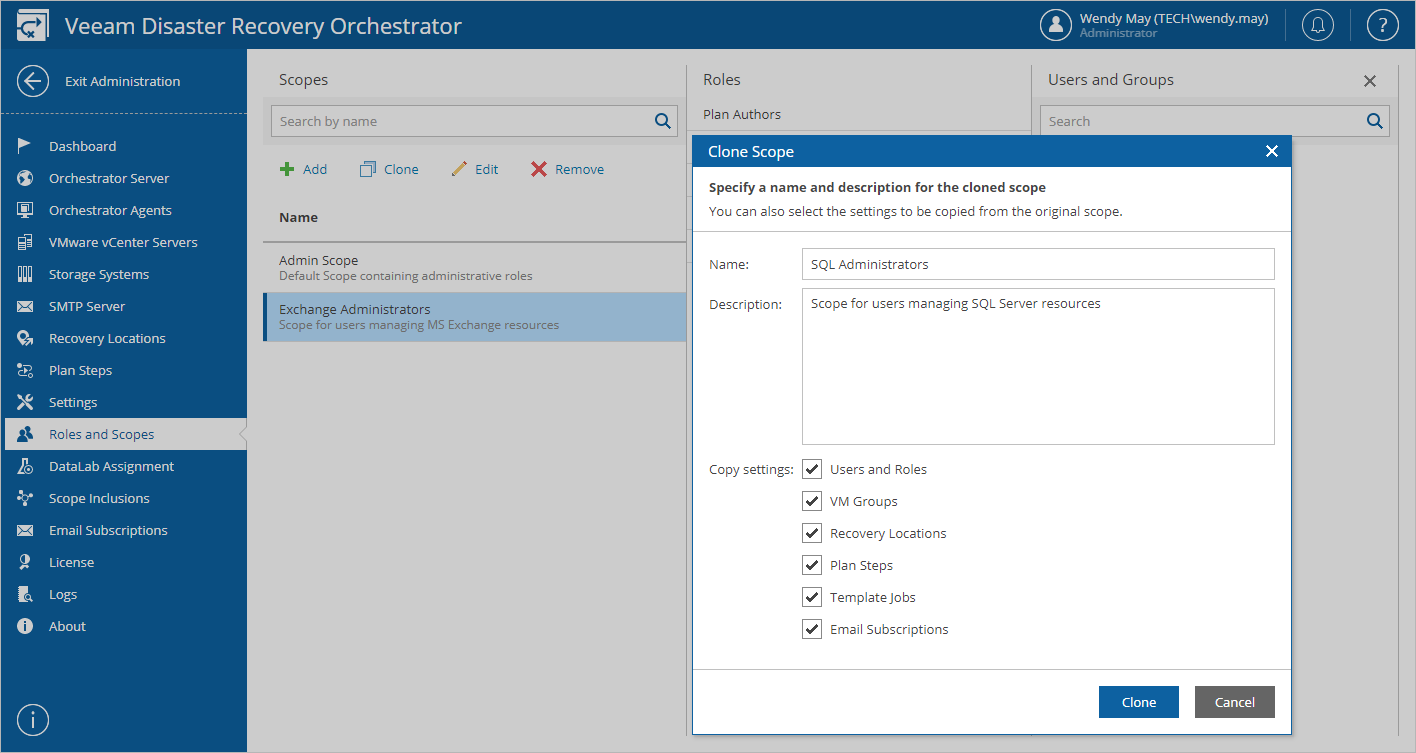Click the Description text area
The width and height of the screenshot is (1416, 753).
pyautogui.click(x=1038, y=366)
